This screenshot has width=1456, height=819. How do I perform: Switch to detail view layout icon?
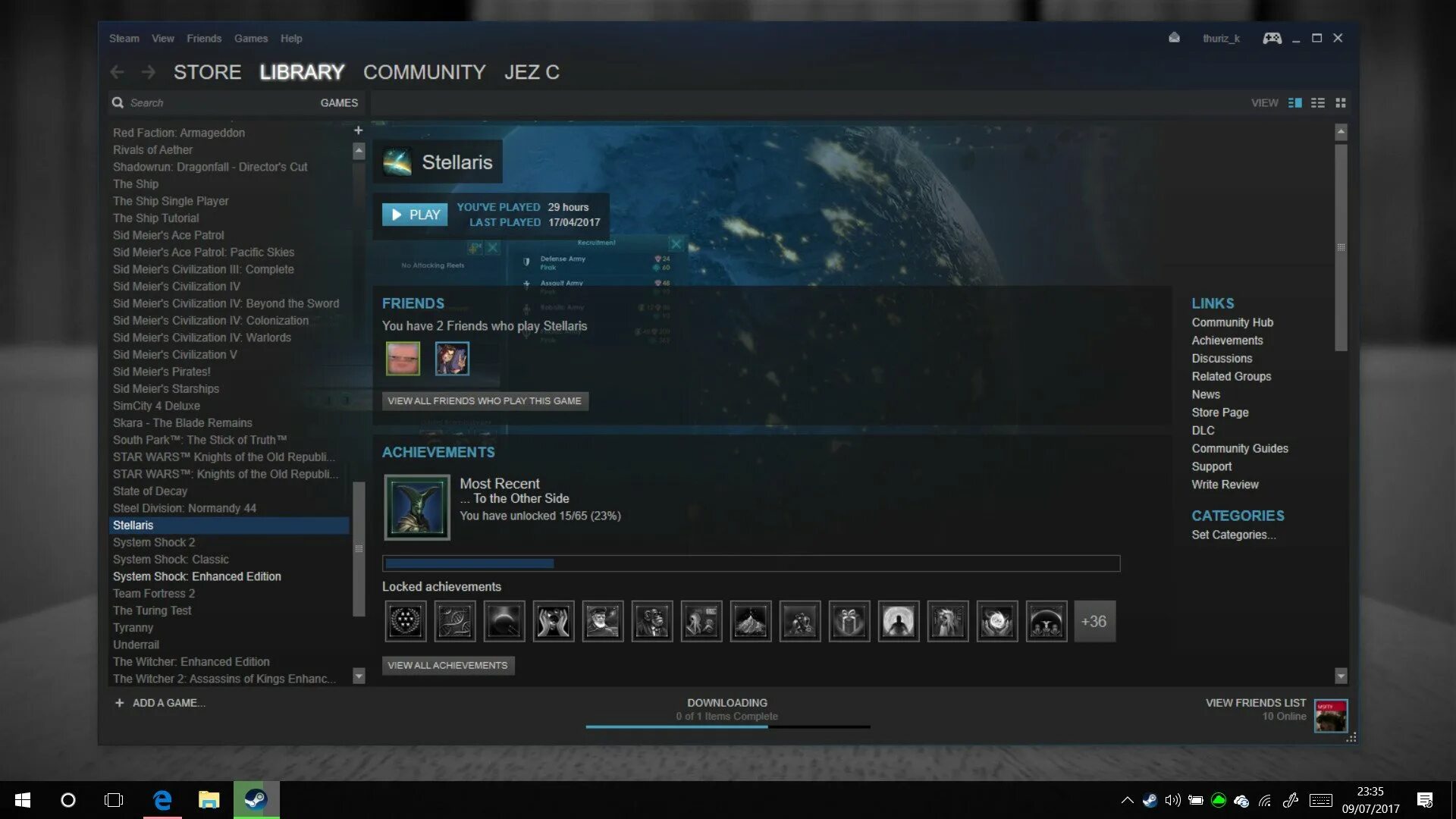1295,102
